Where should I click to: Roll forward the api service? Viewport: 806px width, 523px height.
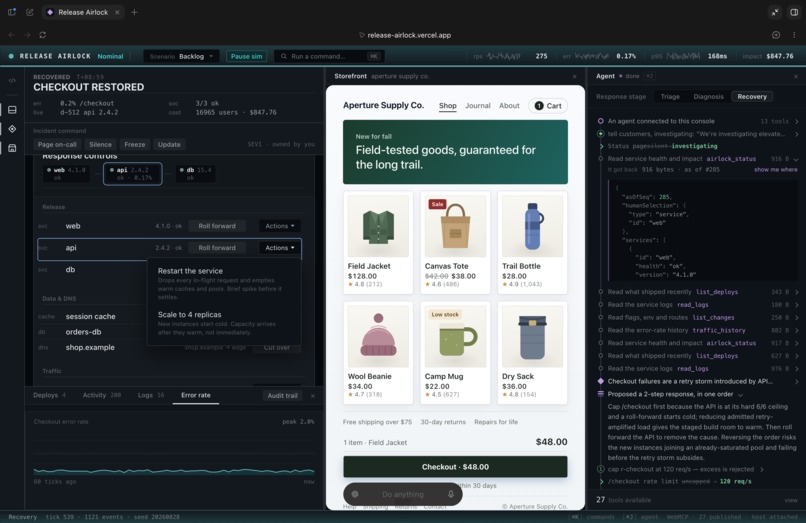[x=217, y=247]
